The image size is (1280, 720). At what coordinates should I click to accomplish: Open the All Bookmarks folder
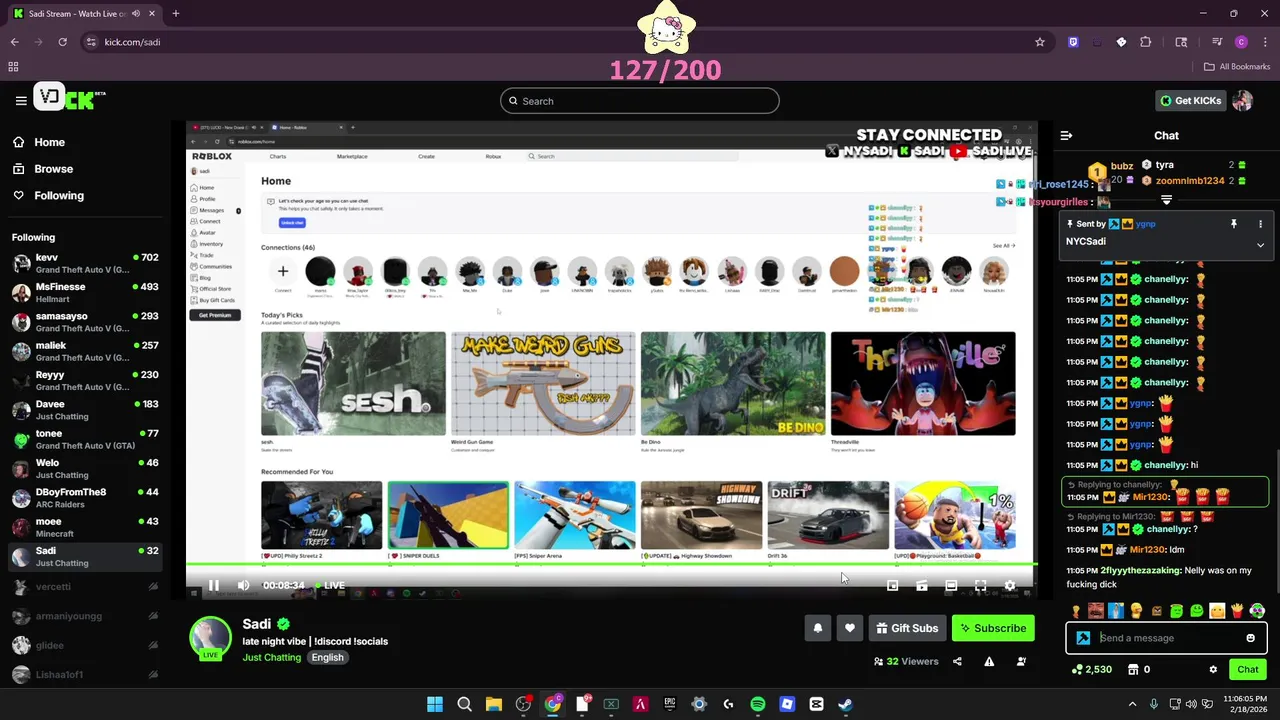pos(1237,67)
